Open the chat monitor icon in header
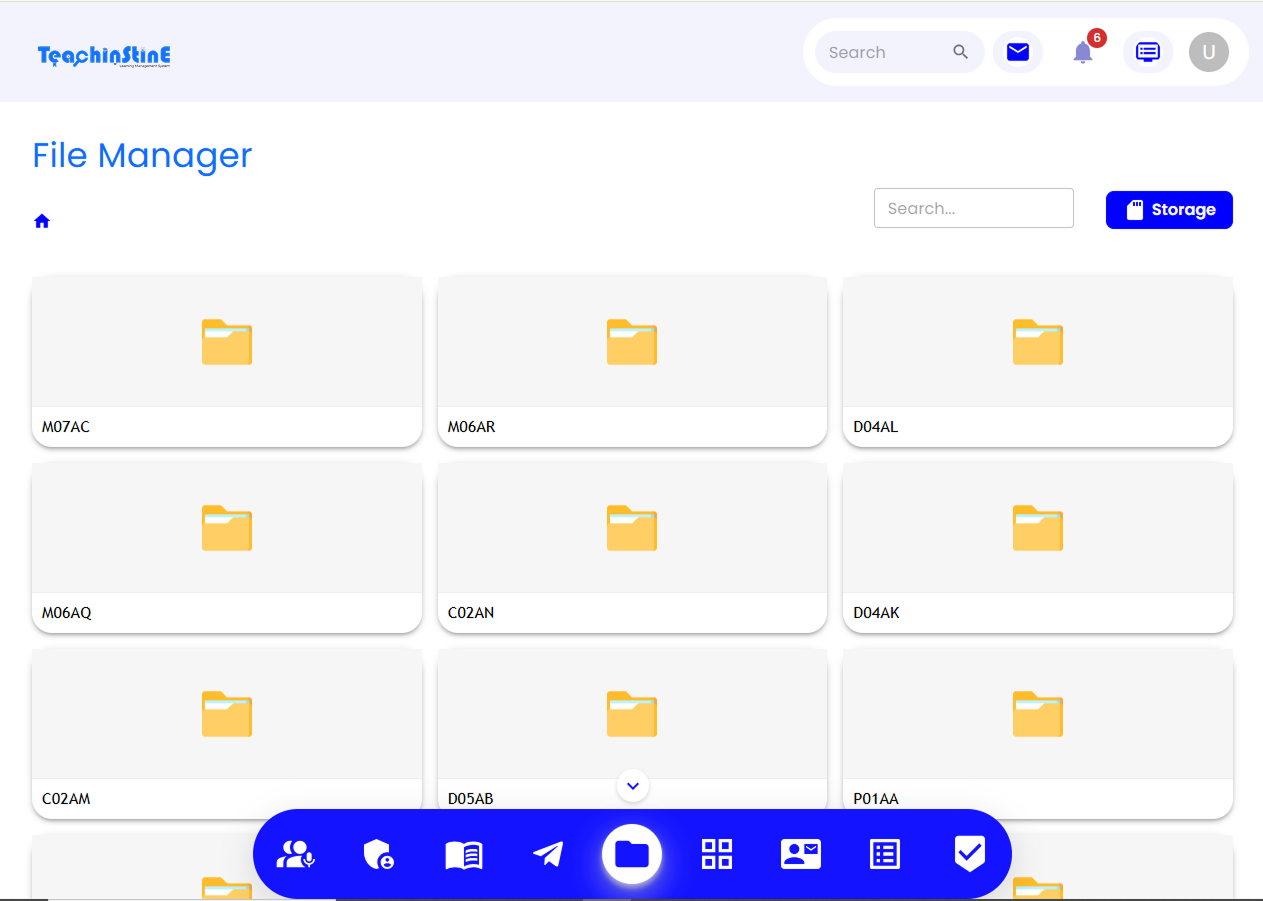This screenshot has height=901, width=1263. (x=1148, y=52)
